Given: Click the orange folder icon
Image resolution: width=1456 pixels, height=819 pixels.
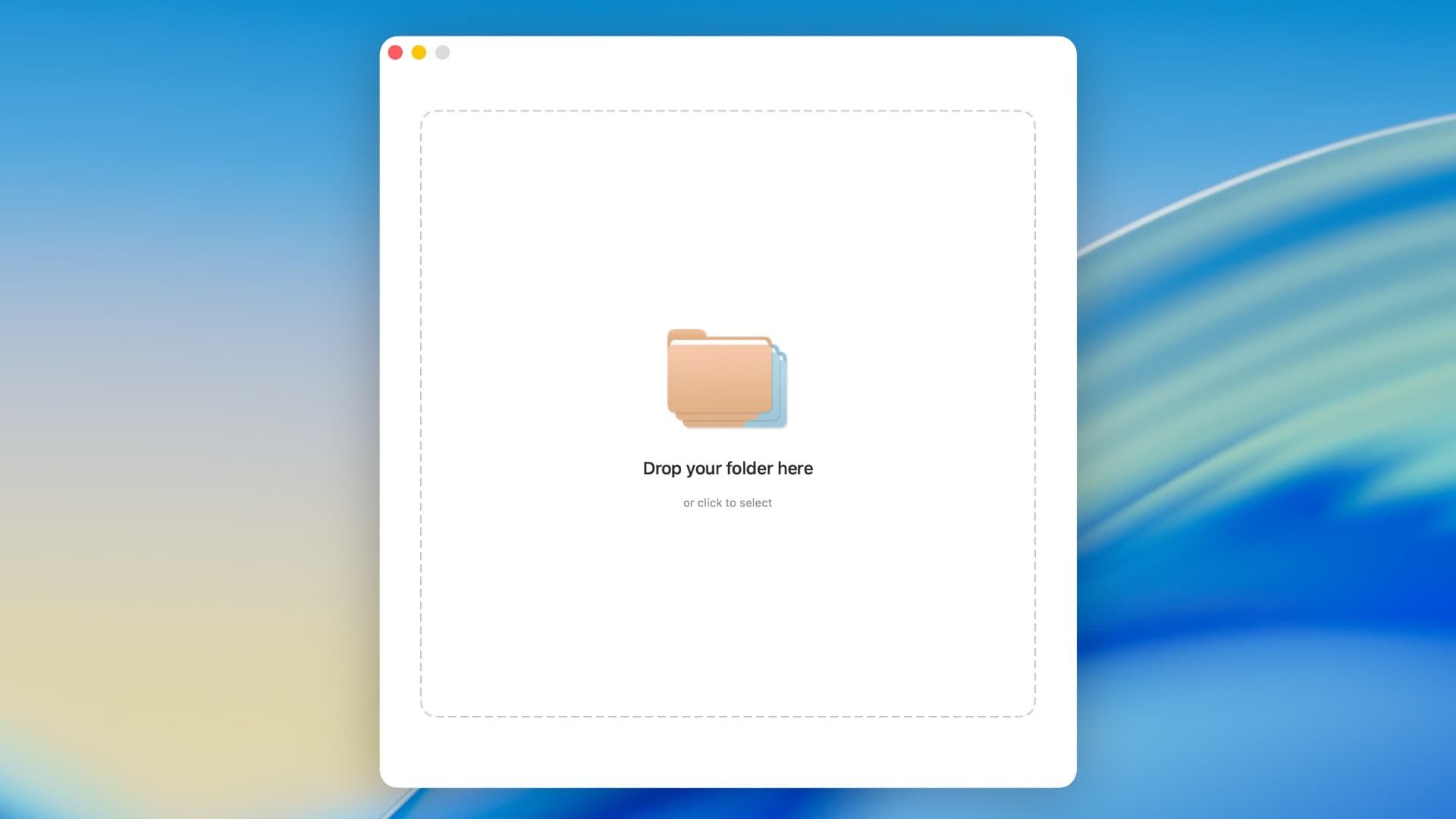Looking at the screenshot, I should (719, 378).
